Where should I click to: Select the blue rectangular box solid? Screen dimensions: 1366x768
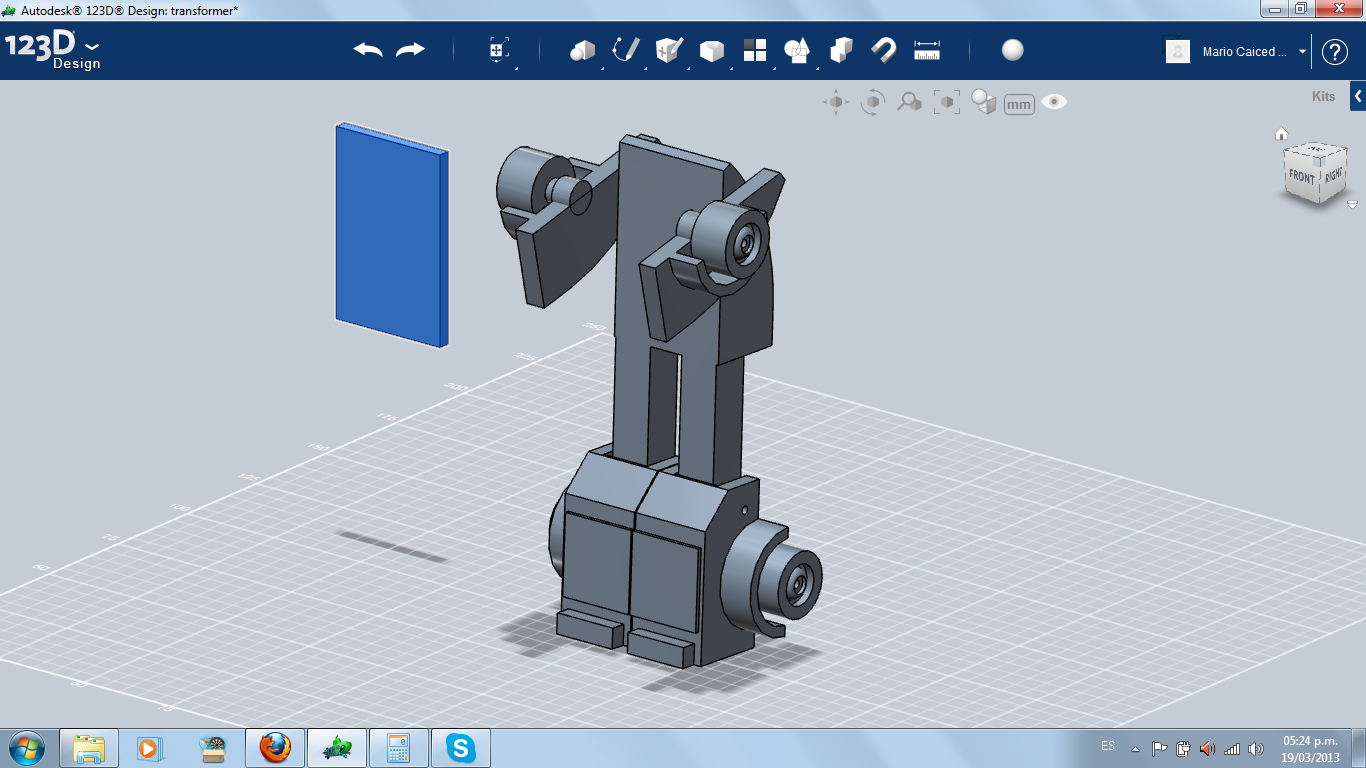coord(391,235)
